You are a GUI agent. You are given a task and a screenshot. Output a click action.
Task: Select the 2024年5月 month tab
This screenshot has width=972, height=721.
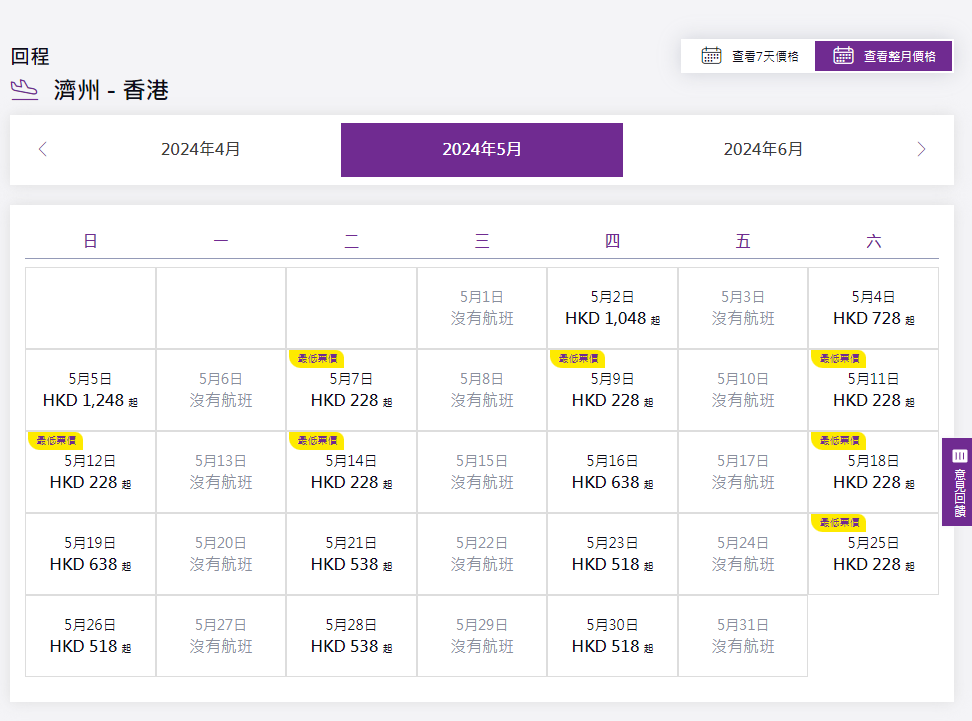[482, 150]
